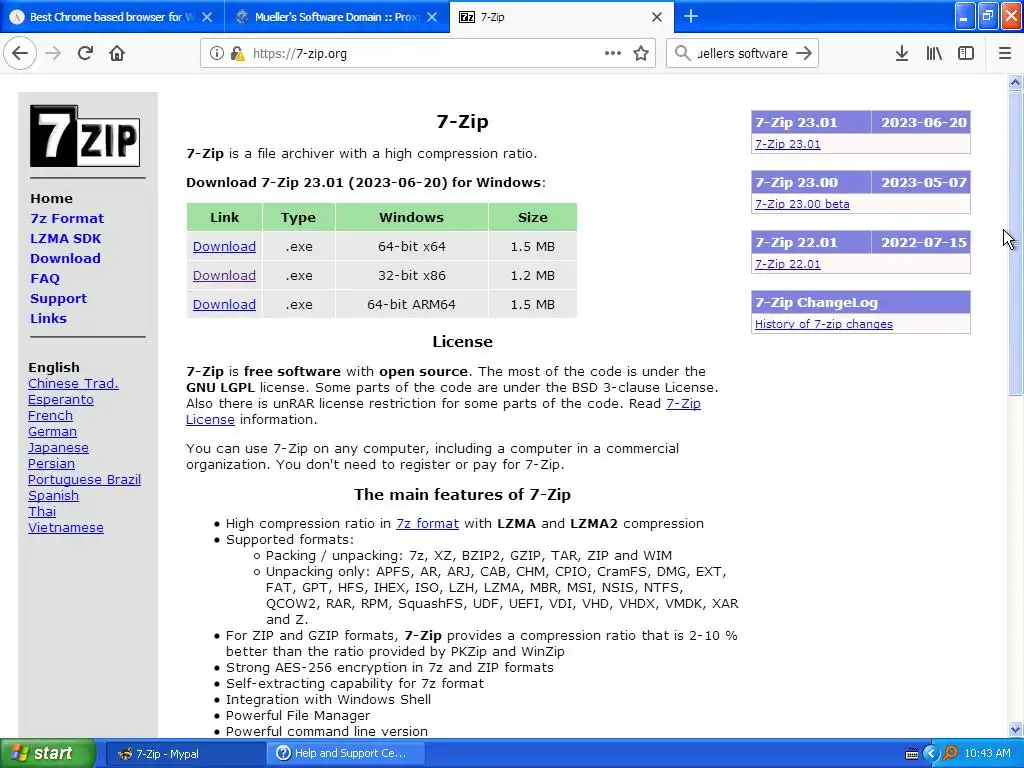Image resolution: width=1024 pixels, height=768 pixels.
Task: Go to the browser home page
Action: (117, 54)
